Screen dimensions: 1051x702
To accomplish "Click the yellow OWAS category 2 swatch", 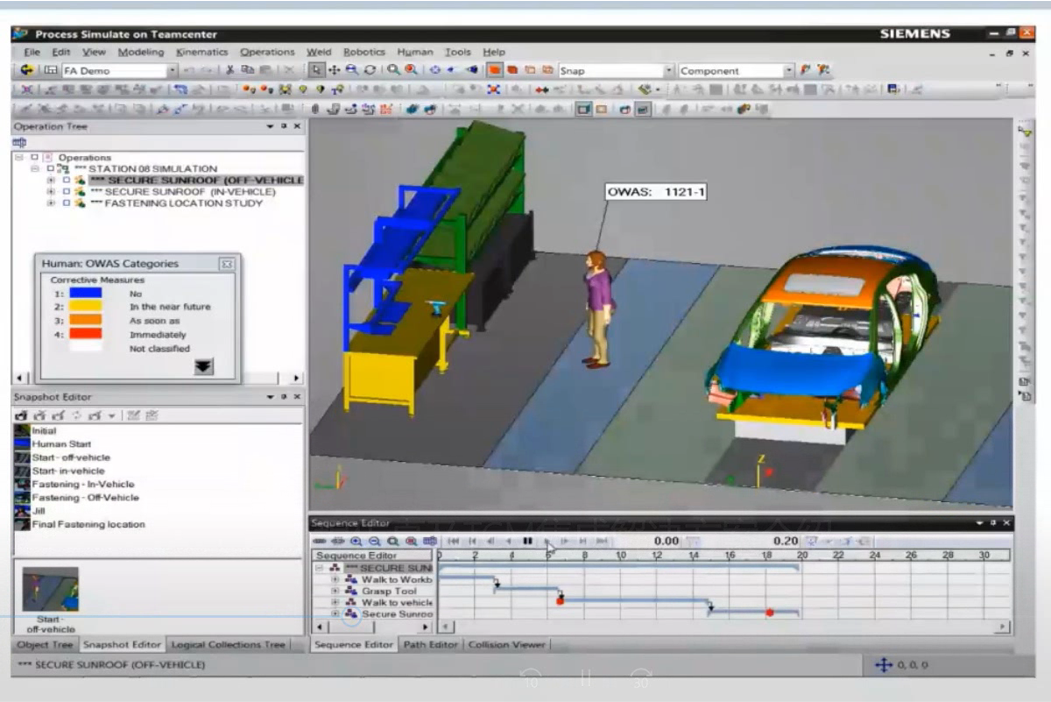I will tap(86, 306).
